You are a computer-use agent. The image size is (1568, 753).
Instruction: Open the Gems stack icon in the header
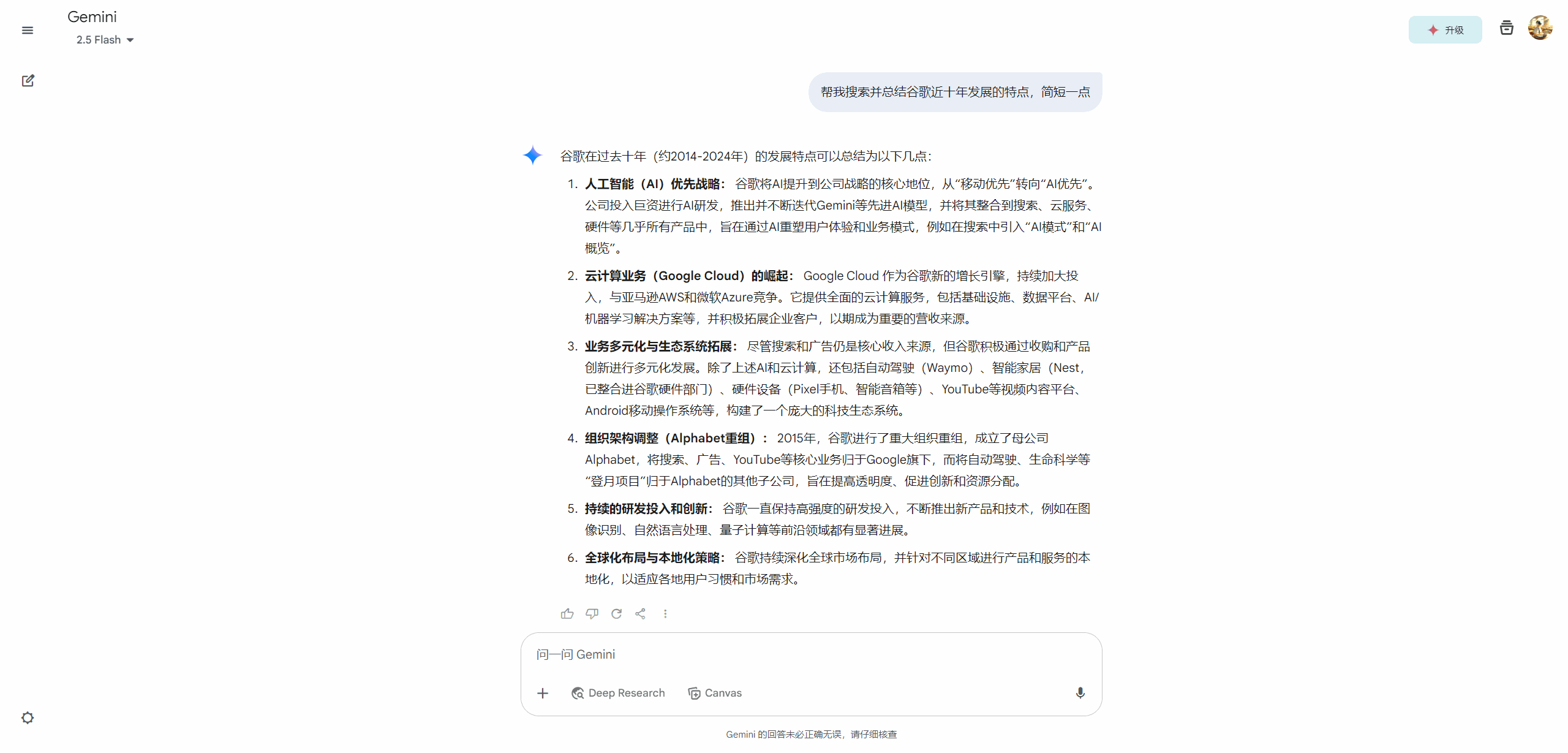click(x=1507, y=28)
